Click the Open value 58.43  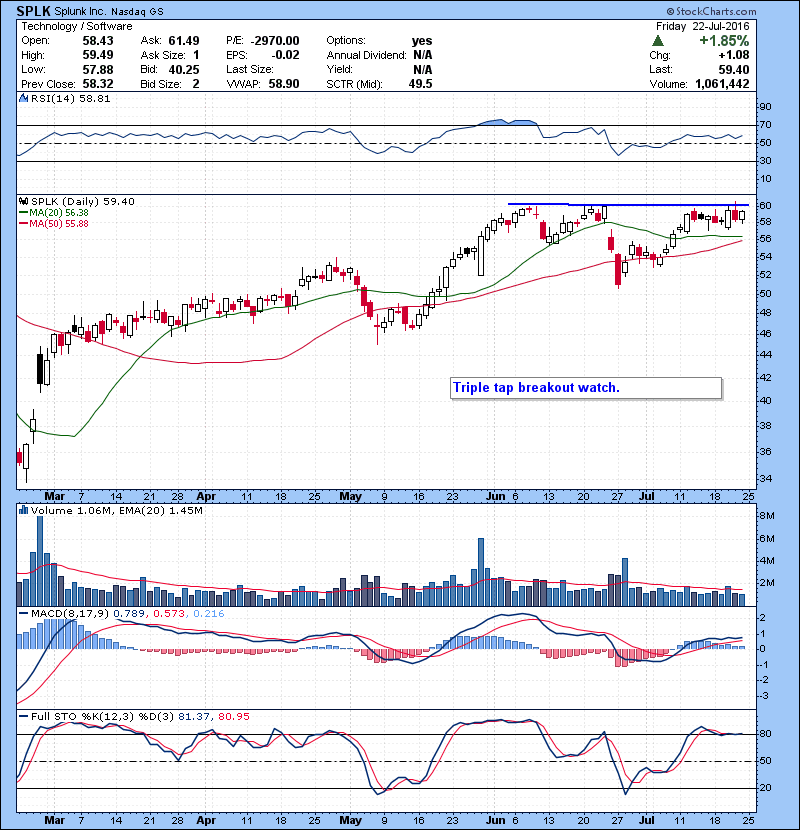(x=98, y=41)
